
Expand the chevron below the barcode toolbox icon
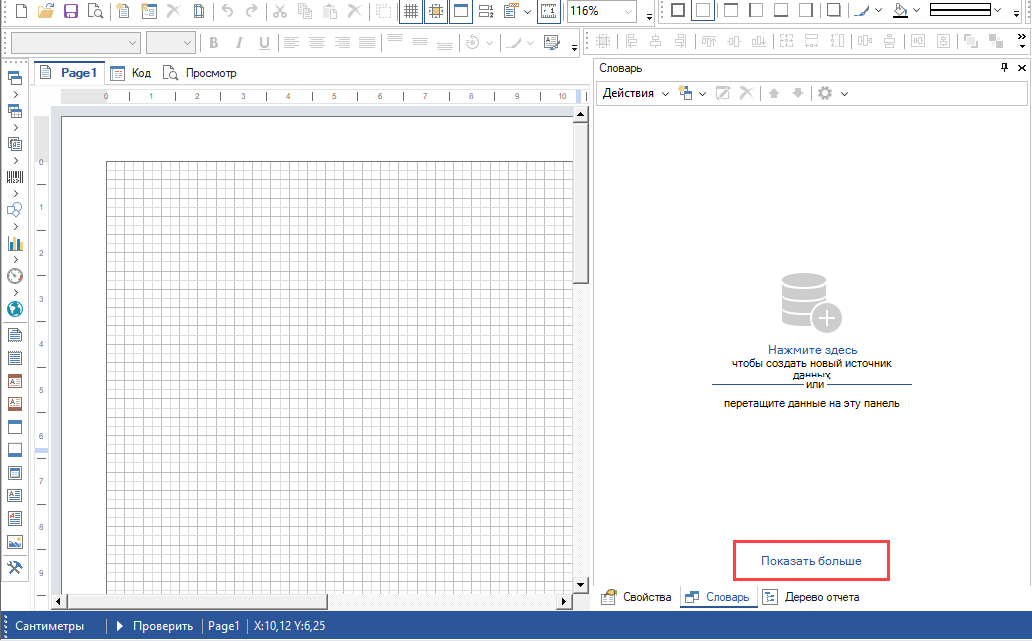coord(15,193)
